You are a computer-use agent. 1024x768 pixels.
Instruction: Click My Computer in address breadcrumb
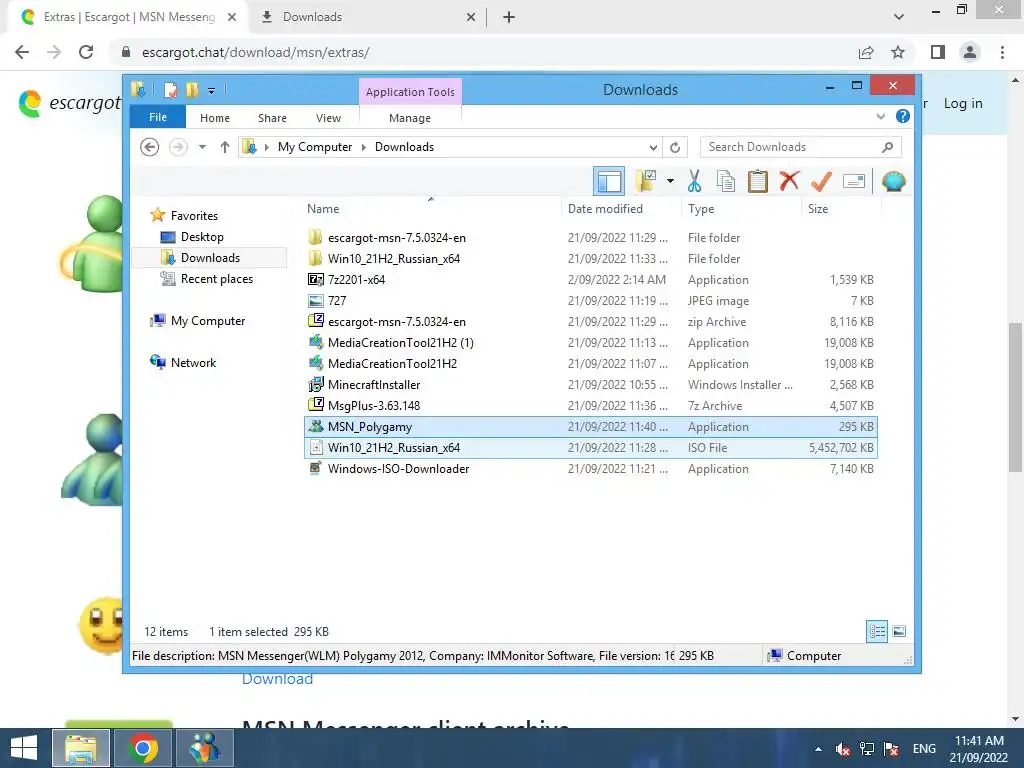click(315, 147)
